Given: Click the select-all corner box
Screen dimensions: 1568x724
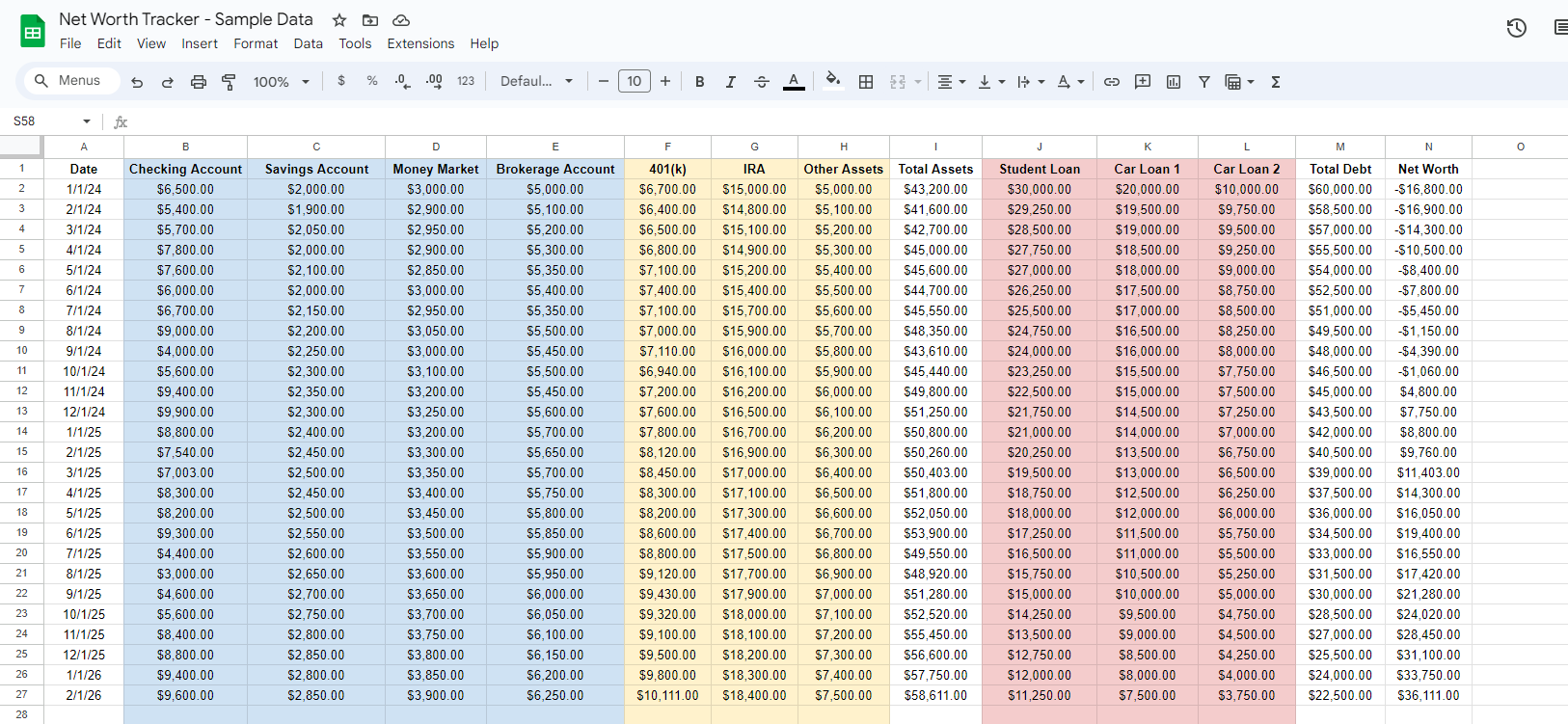Looking at the screenshot, I should tap(21, 147).
